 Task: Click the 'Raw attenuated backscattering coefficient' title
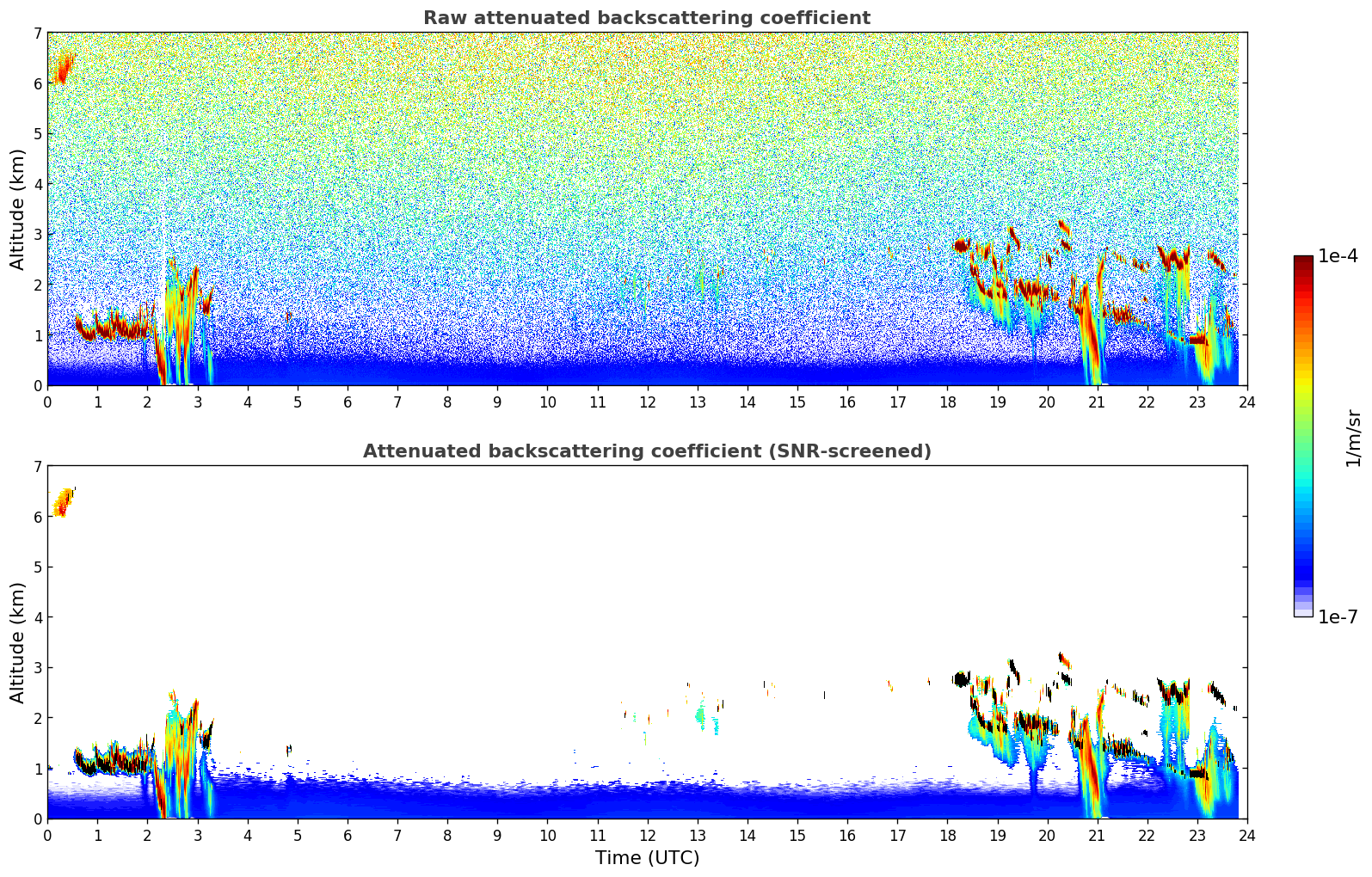coord(647,18)
